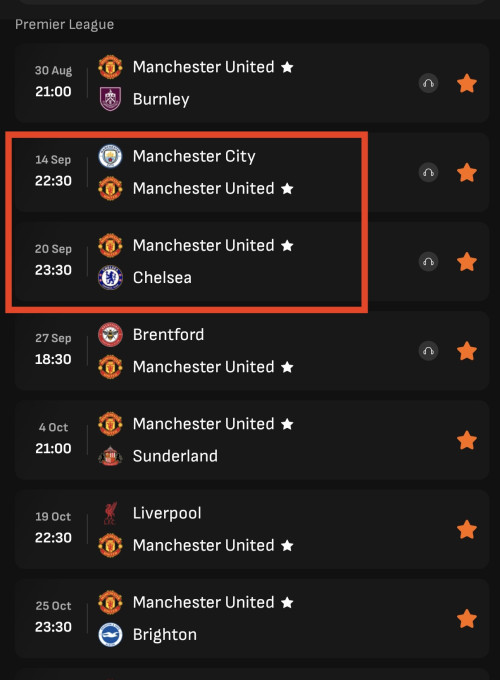This screenshot has width=500, height=680.
Task: Click the Brentford club crest
Action: coord(110,334)
